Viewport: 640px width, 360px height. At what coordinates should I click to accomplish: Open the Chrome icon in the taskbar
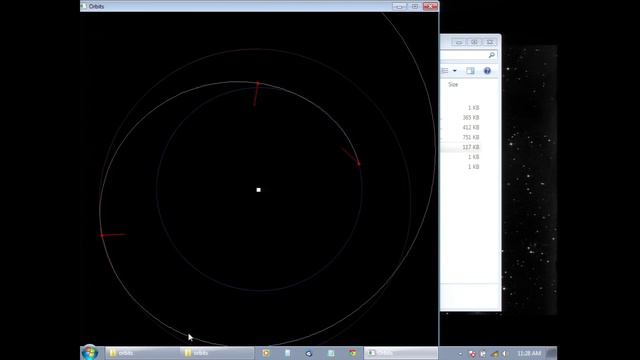point(353,353)
